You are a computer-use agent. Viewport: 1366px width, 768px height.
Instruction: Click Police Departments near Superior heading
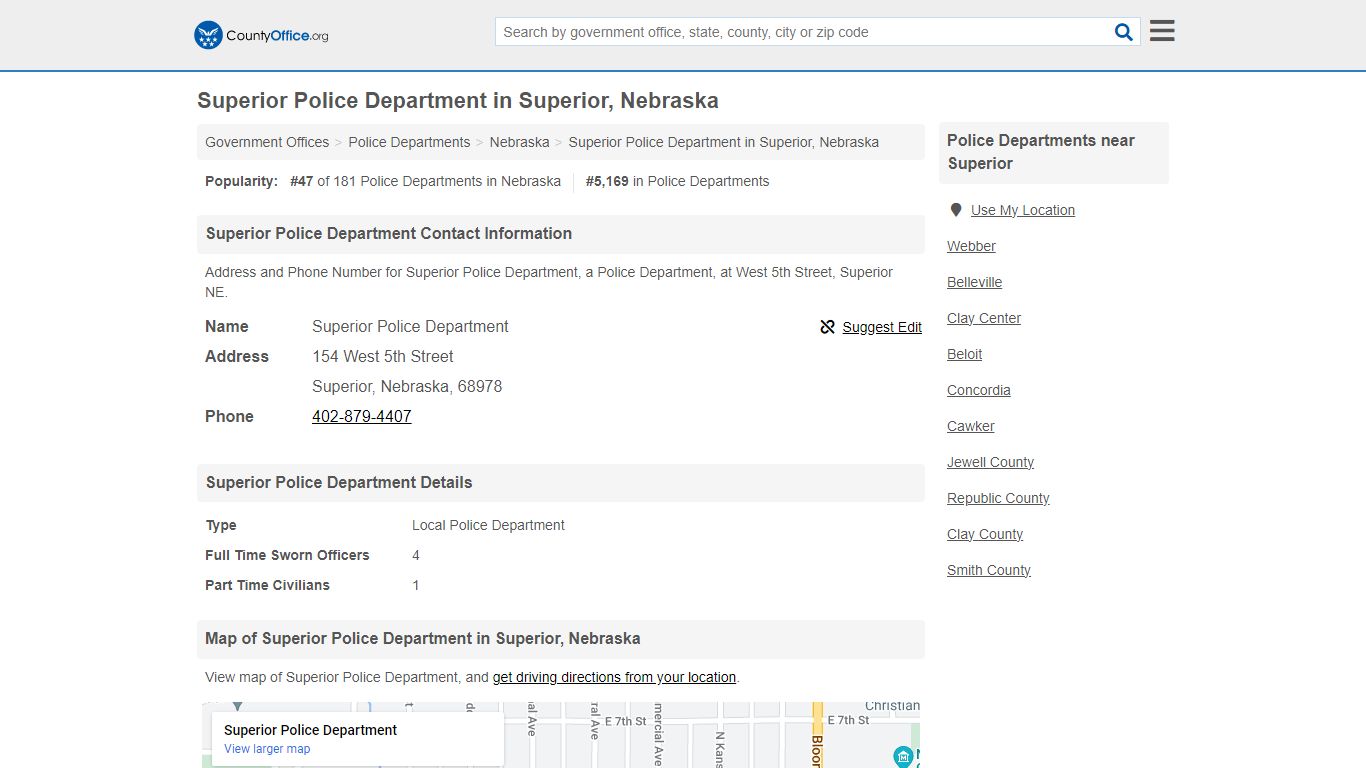pos(1041,152)
